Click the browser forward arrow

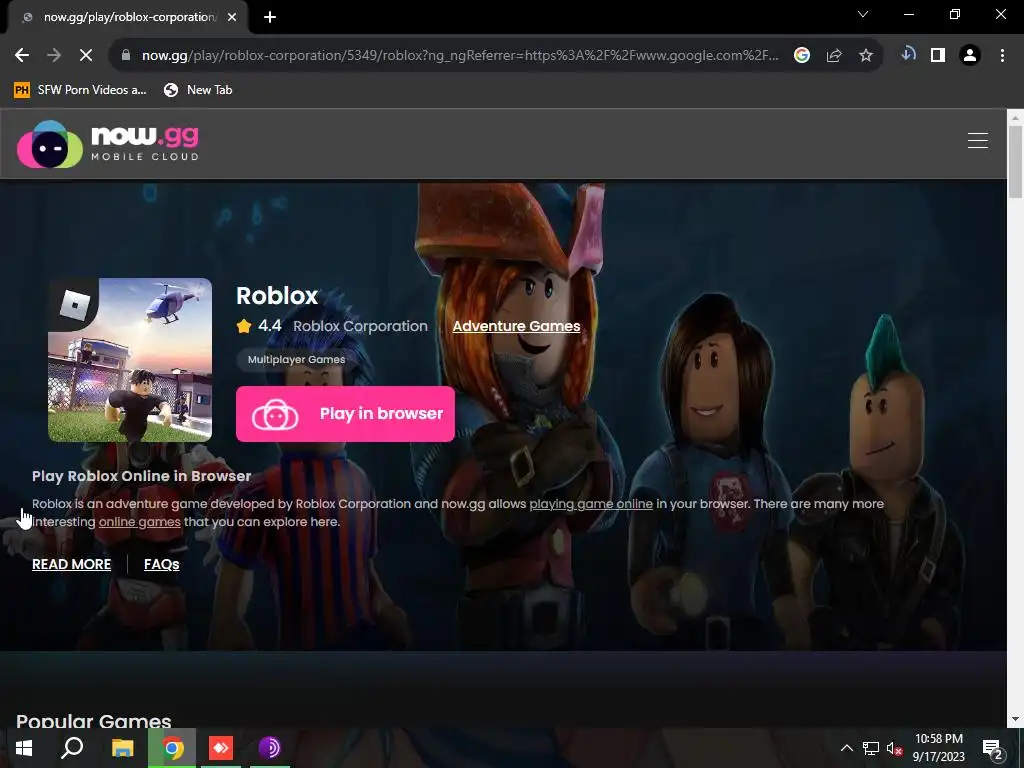pos(54,56)
